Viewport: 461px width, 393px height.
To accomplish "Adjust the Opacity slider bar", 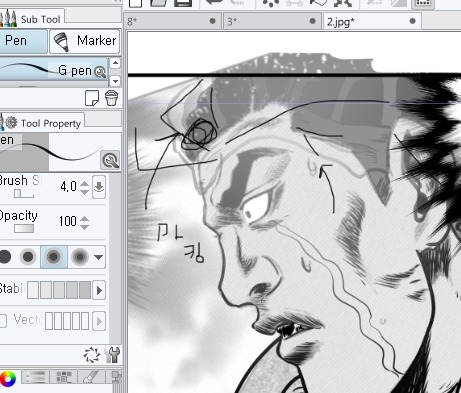I will 24,229.
